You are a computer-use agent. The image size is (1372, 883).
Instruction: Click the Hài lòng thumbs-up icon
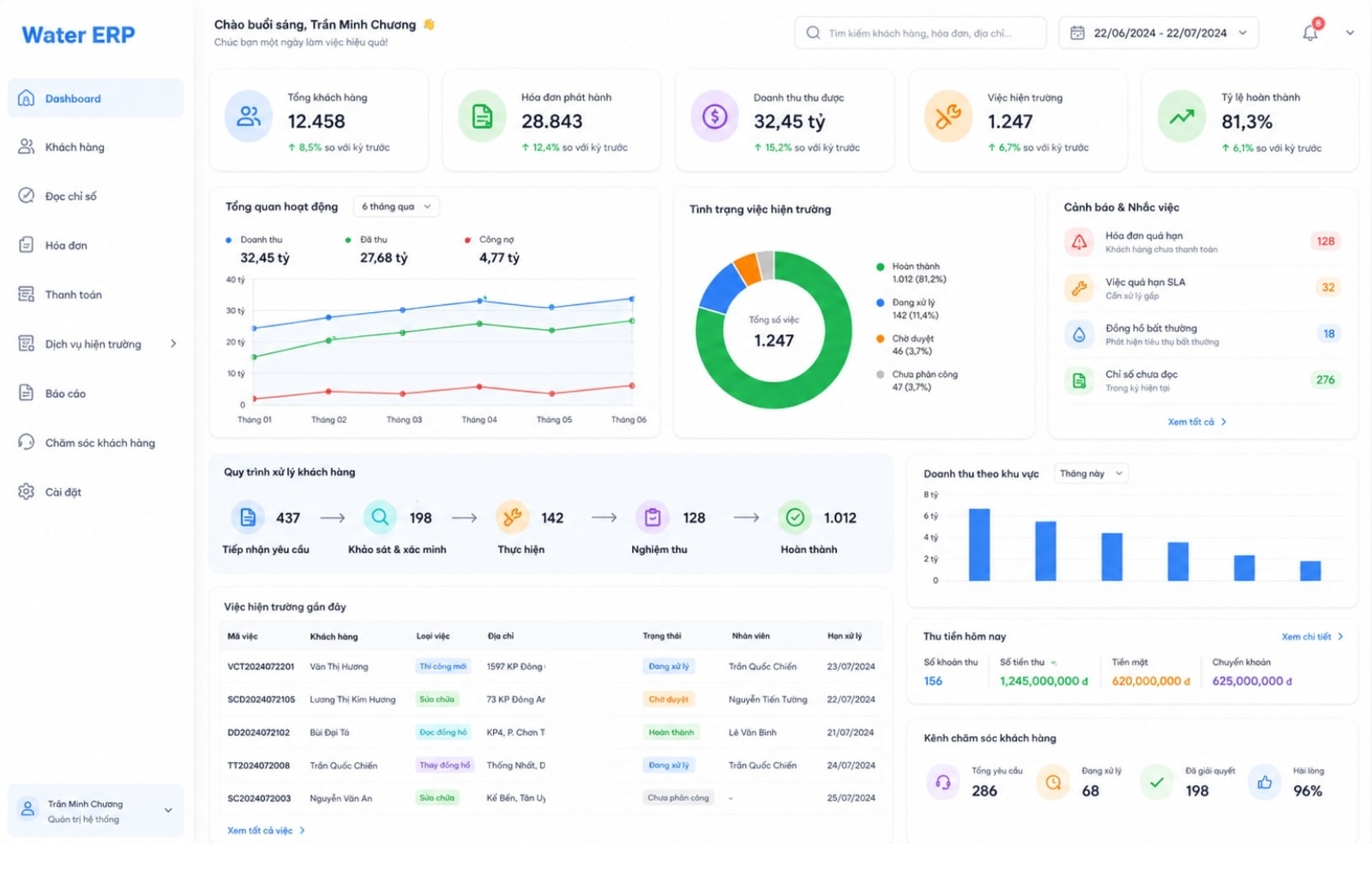click(x=1265, y=782)
